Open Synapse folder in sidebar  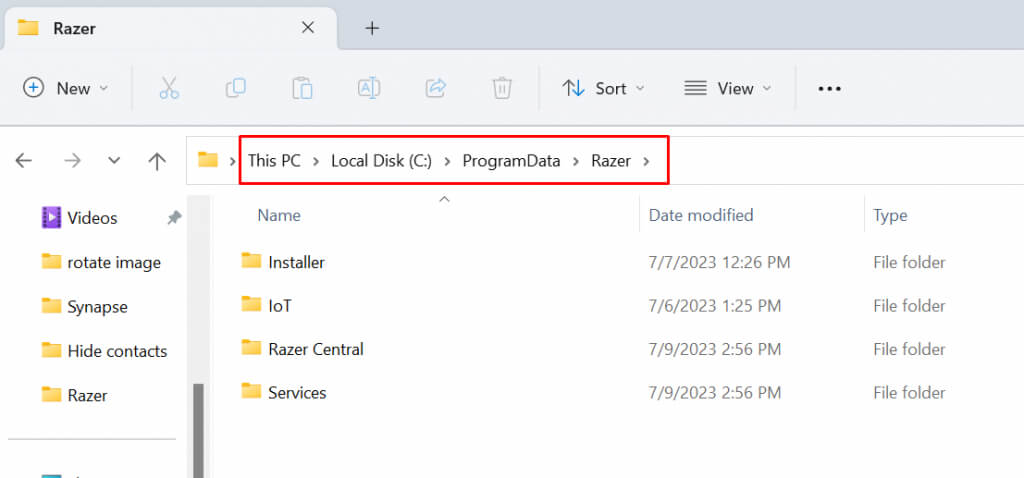pos(85,307)
